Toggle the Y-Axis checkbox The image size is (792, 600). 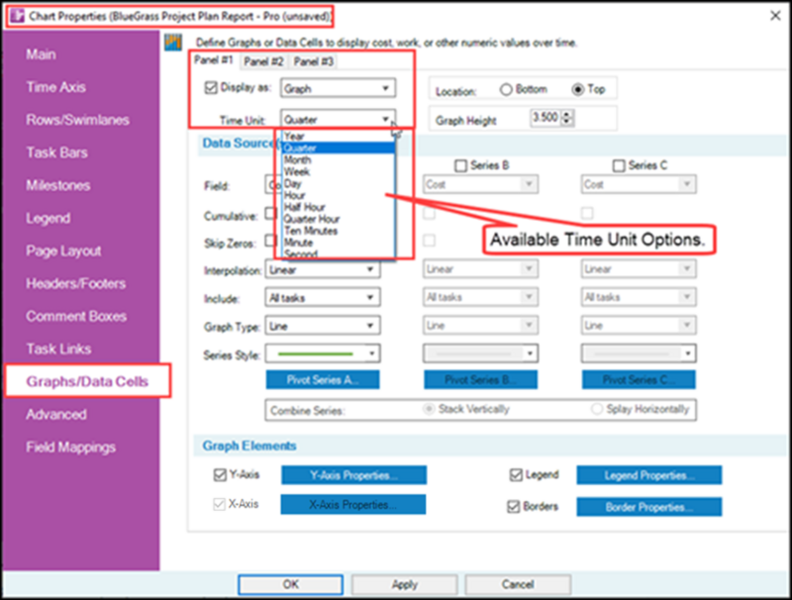coord(220,475)
